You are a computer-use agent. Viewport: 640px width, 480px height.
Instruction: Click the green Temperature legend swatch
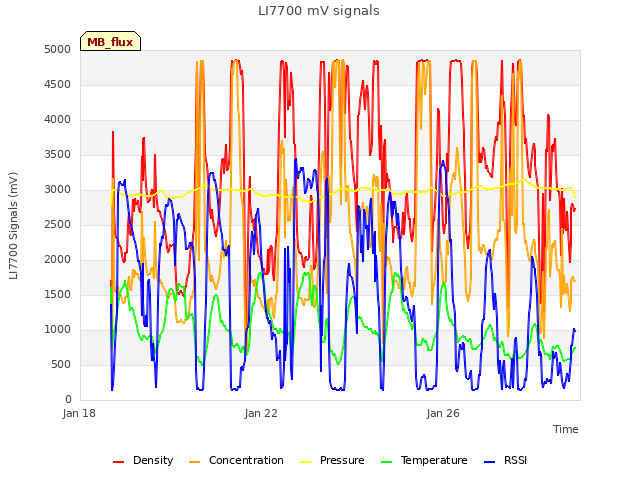point(386,462)
